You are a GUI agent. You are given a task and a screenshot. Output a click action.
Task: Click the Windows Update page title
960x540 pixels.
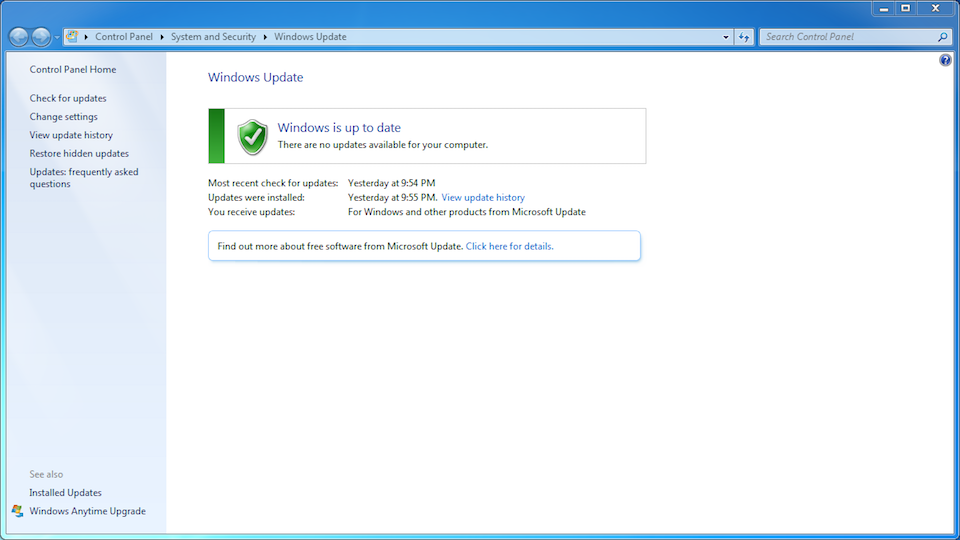point(255,77)
